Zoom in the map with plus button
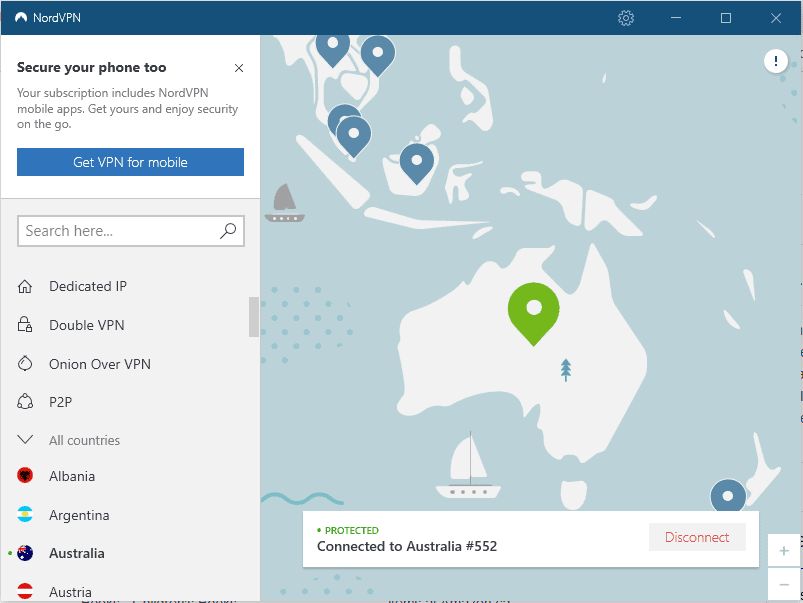The height and width of the screenshot is (603, 803). click(x=784, y=551)
